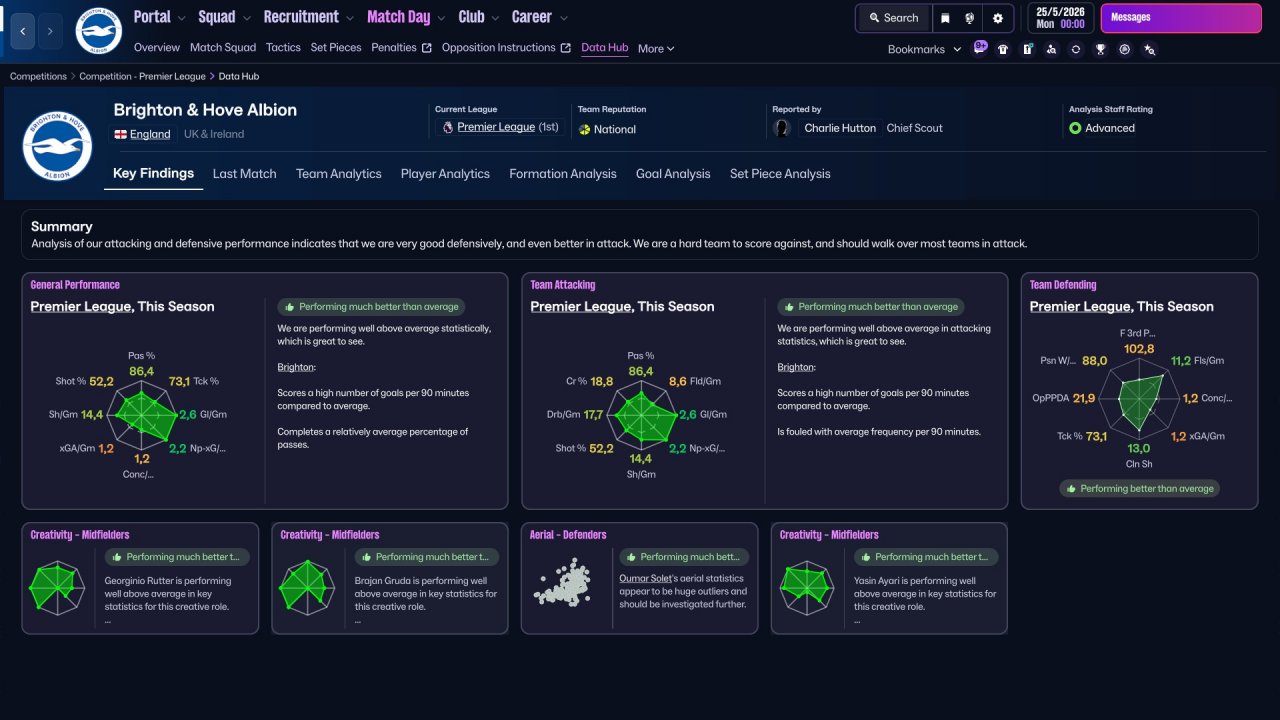Click the circled play icon in bookmarks bar
Image resolution: width=1280 pixels, height=720 pixels.
pos(1125,49)
